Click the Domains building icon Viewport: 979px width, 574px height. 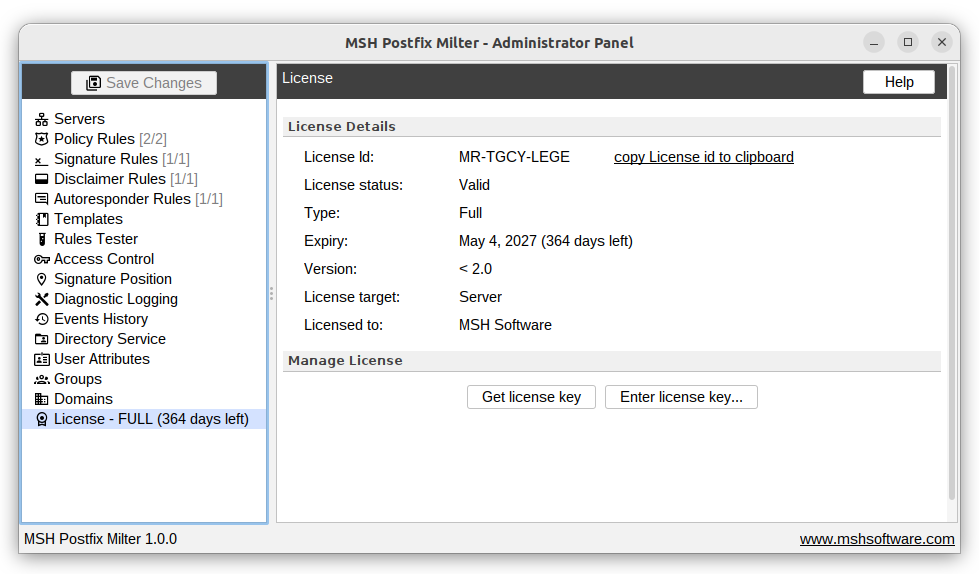41,399
